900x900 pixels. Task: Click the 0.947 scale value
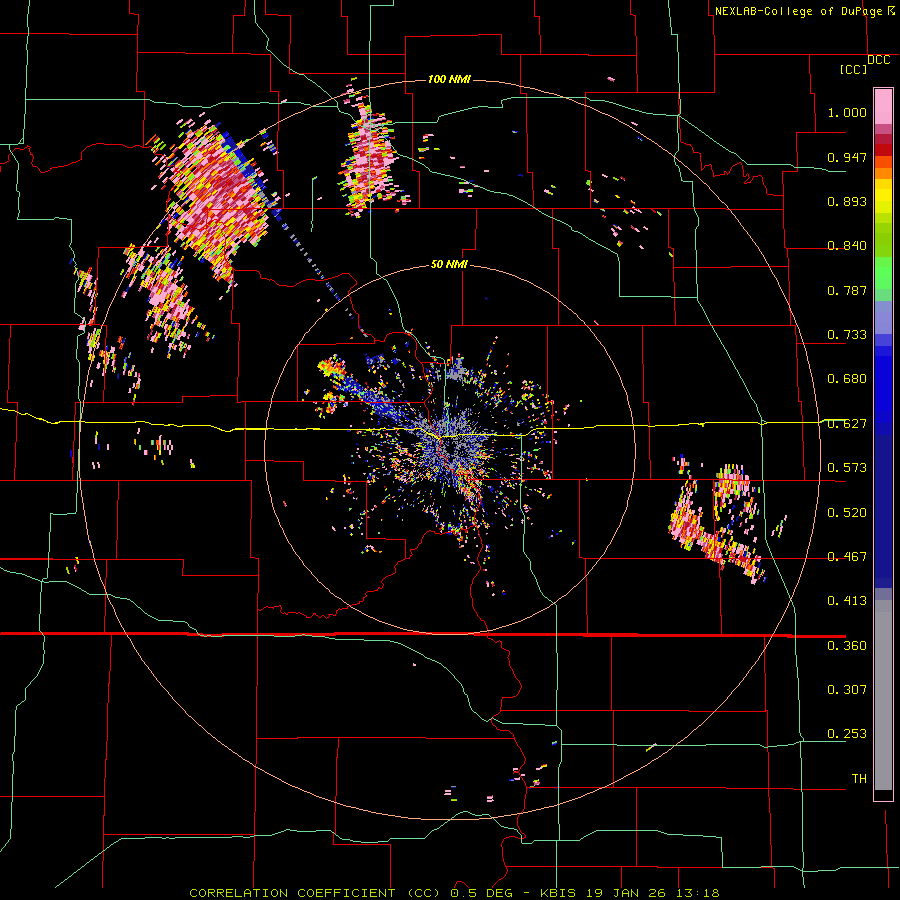(x=847, y=157)
